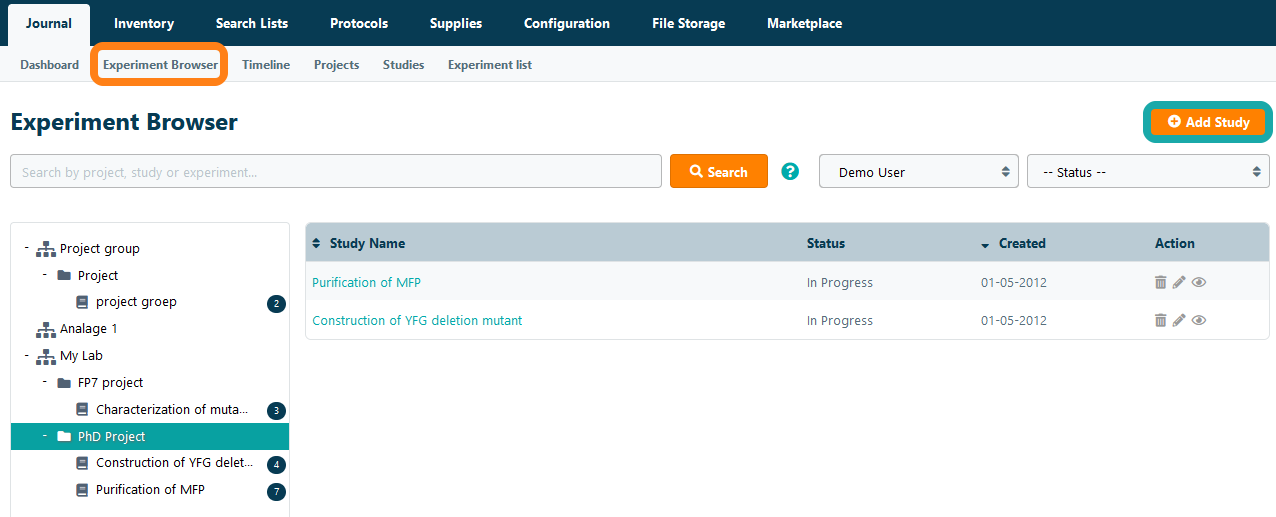Open the Timeline sub-tab

tap(265, 65)
